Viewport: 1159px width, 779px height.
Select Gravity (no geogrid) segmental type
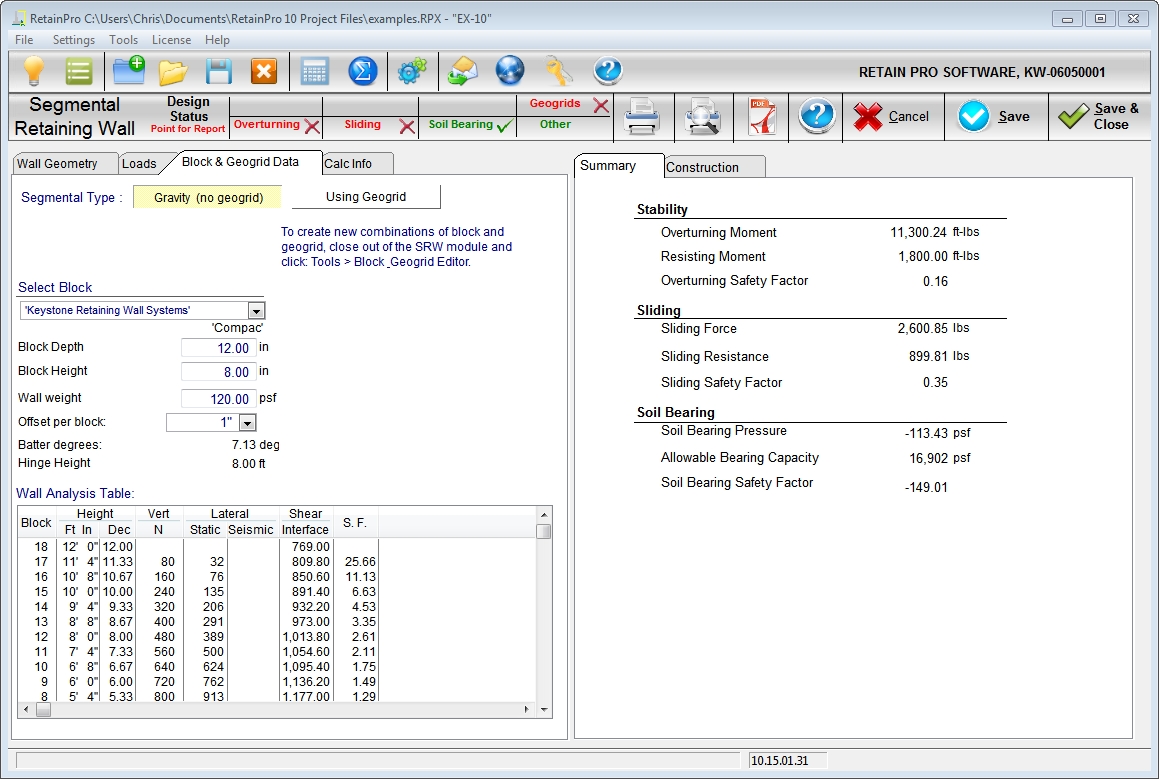(x=208, y=197)
